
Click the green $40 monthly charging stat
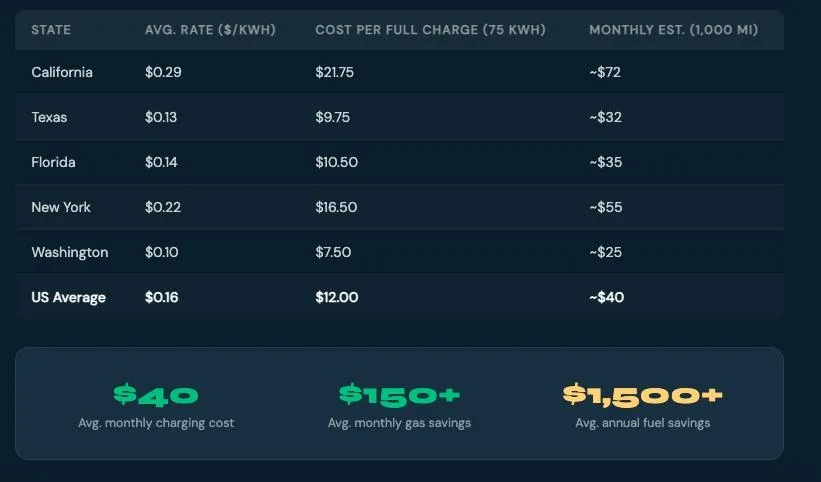coord(156,395)
